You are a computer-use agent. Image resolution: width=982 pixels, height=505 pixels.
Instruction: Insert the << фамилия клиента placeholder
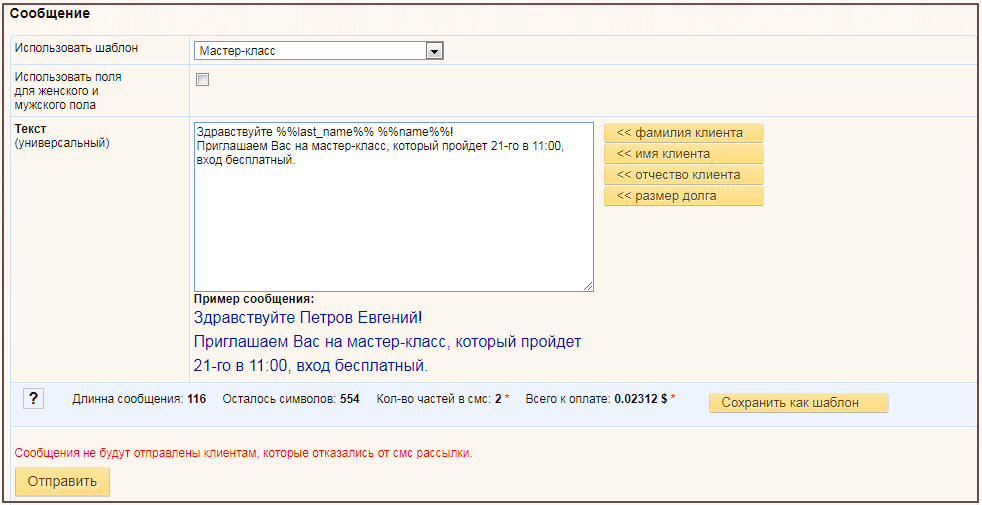(x=683, y=133)
